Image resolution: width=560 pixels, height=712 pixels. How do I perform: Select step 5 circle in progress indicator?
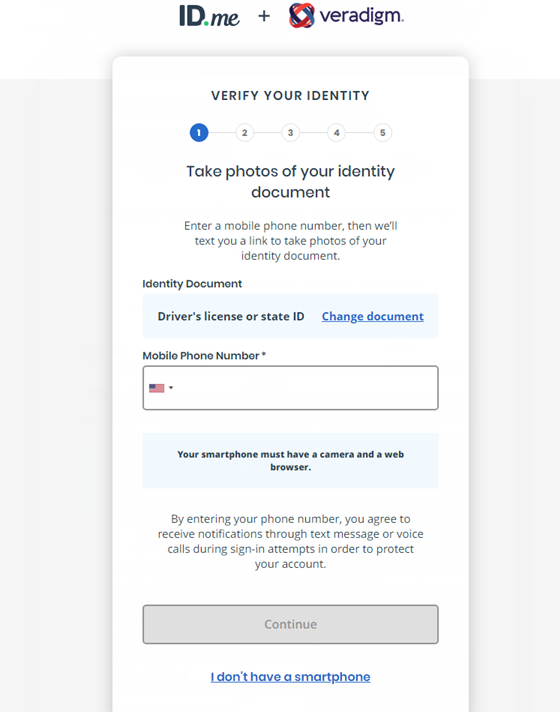(x=383, y=133)
